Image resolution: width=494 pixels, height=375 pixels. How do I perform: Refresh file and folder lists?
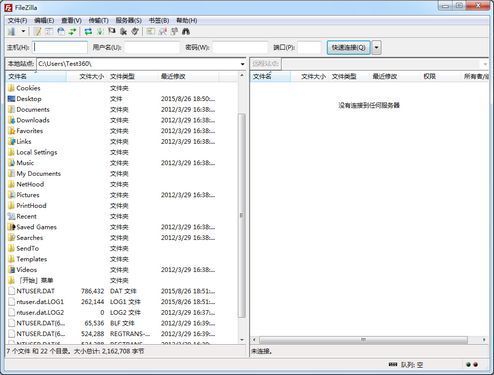(88, 32)
